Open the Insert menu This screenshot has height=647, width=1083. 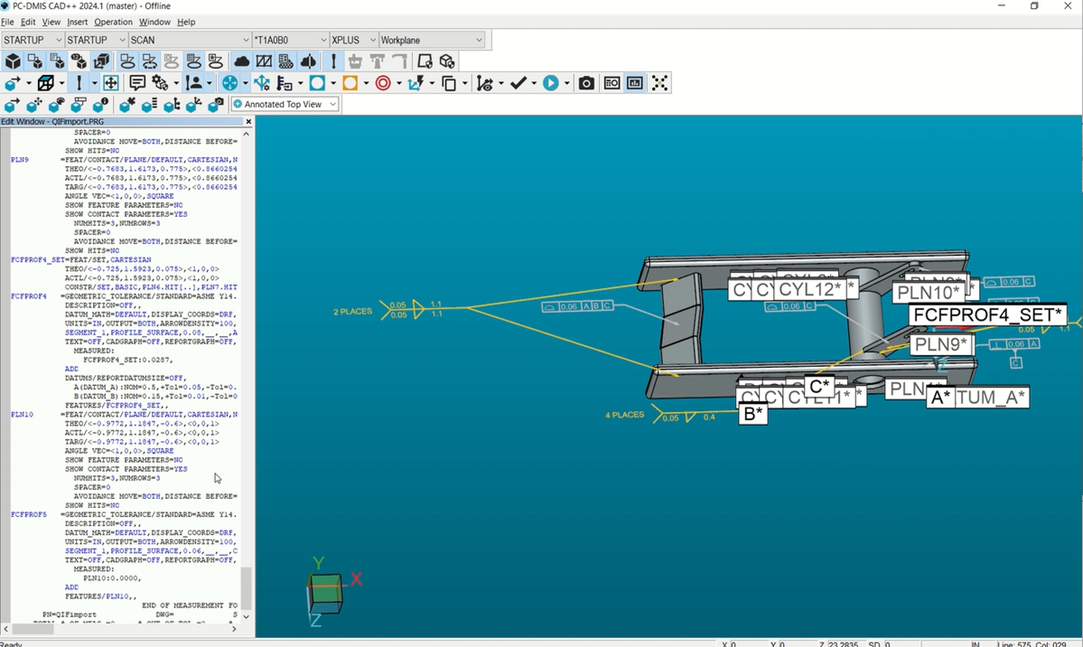pyautogui.click(x=77, y=21)
